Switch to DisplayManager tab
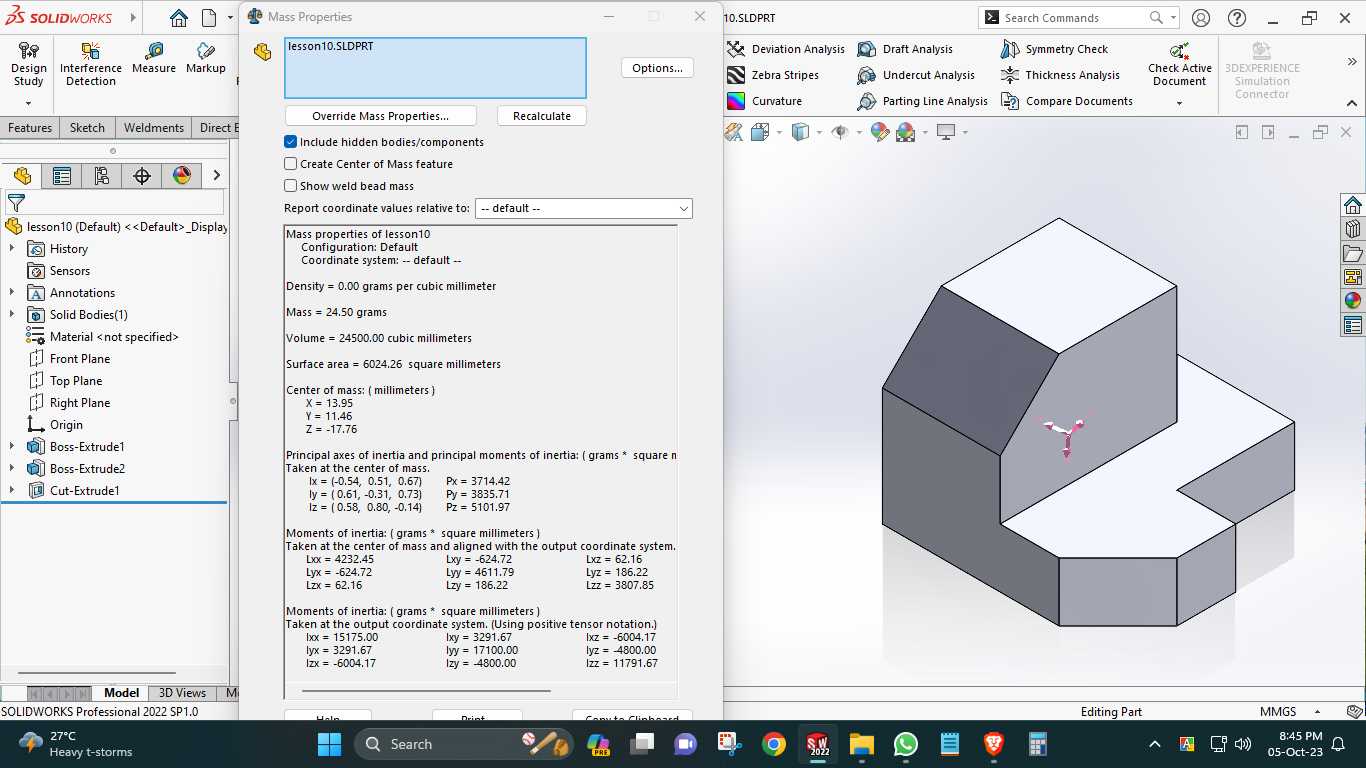The image size is (1366, 768). click(182, 176)
